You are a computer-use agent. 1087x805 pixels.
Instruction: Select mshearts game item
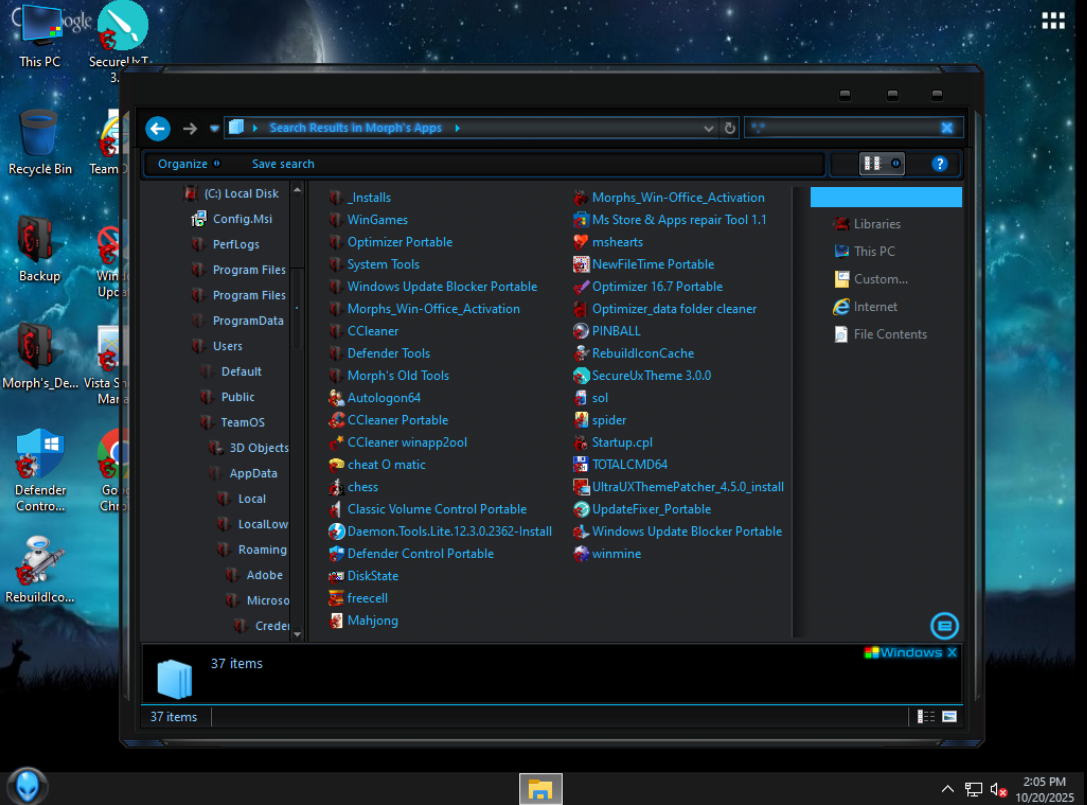608,242
